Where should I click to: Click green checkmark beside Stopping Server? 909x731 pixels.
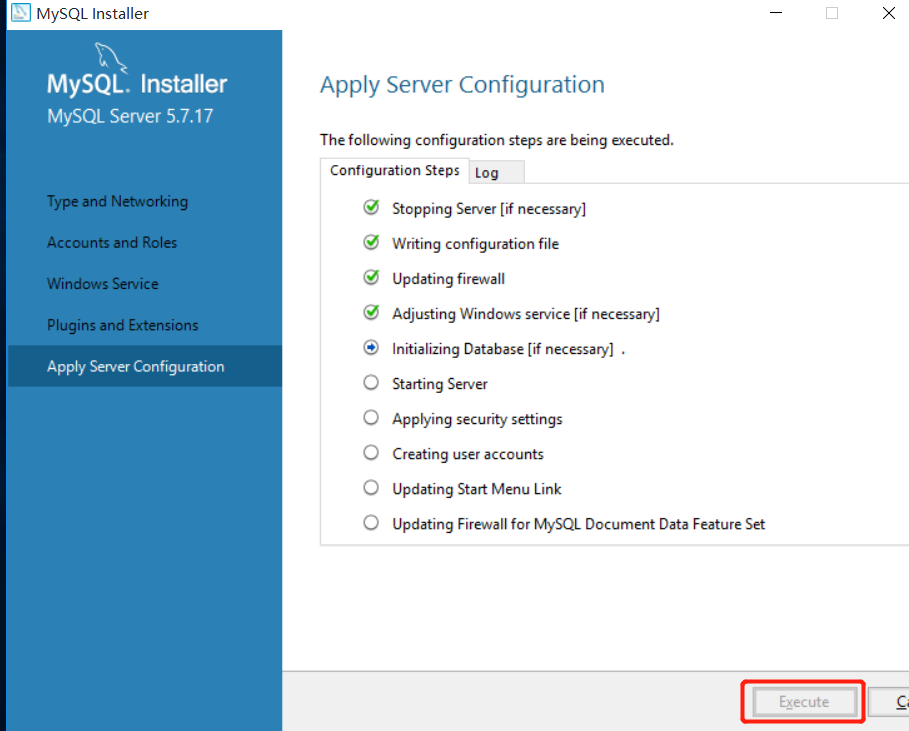371,208
